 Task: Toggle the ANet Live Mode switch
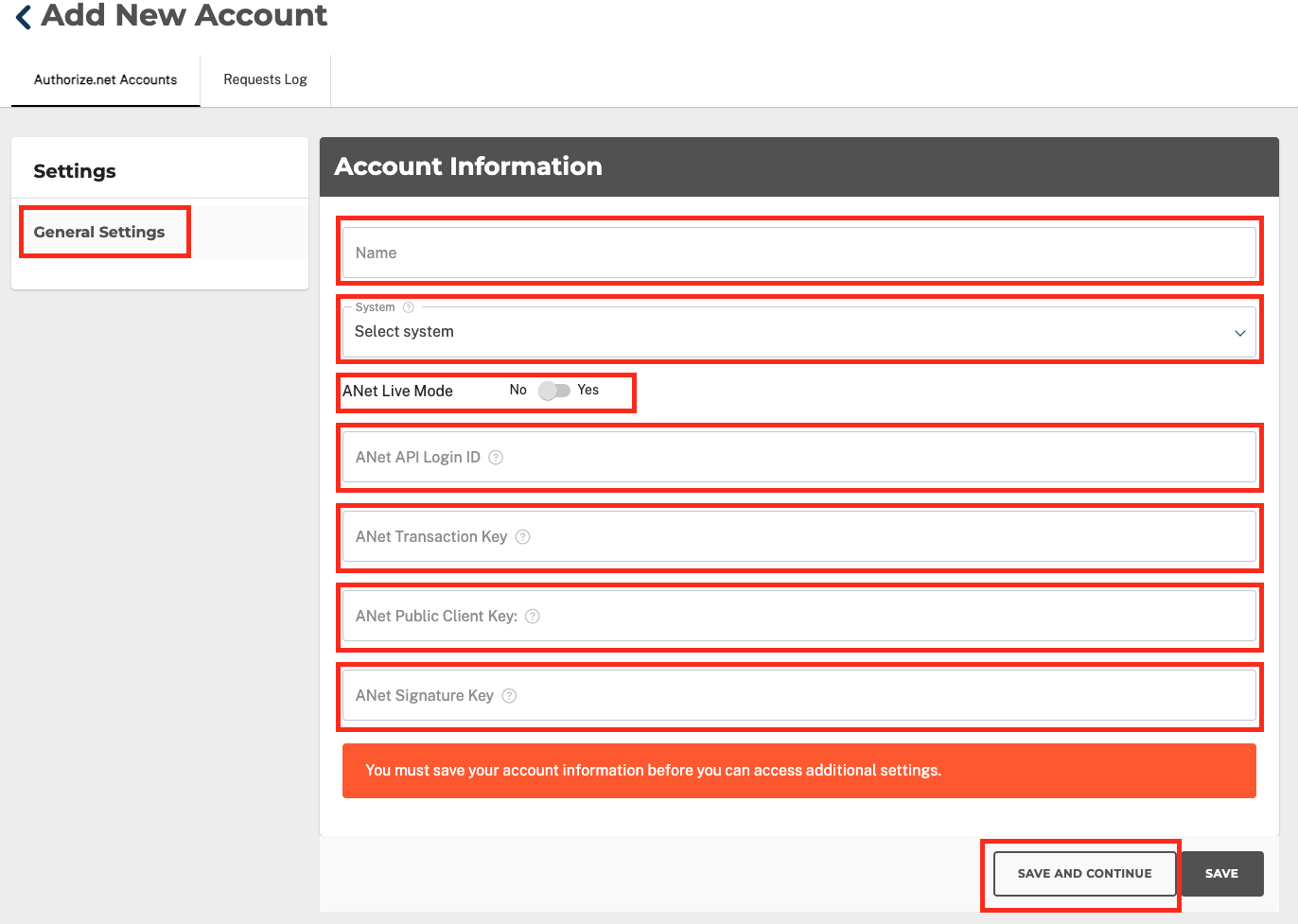point(553,391)
